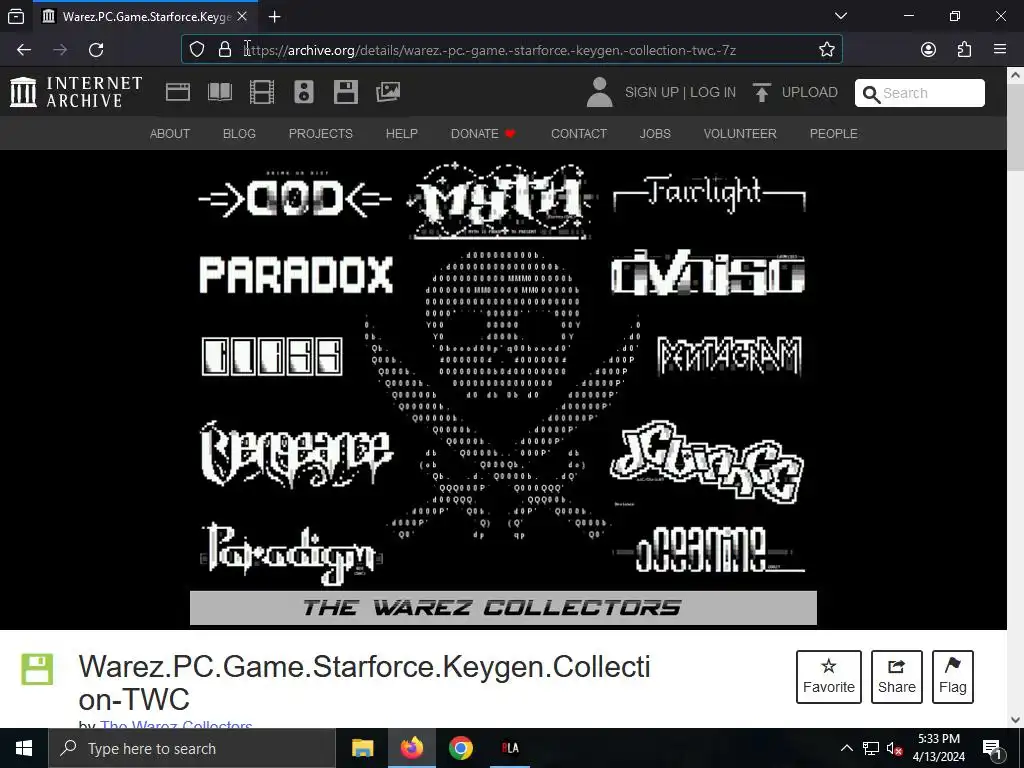Open the Firefox View button
This screenshot has height=768, width=1024.
(16, 16)
